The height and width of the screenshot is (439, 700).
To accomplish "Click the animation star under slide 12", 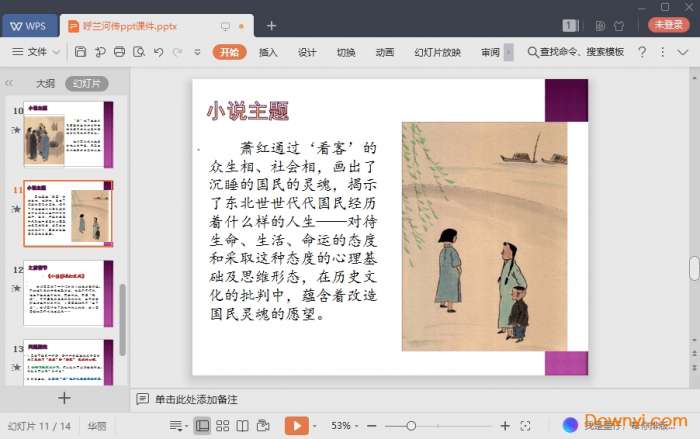I will pyautogui.click(x=16, y=288).
